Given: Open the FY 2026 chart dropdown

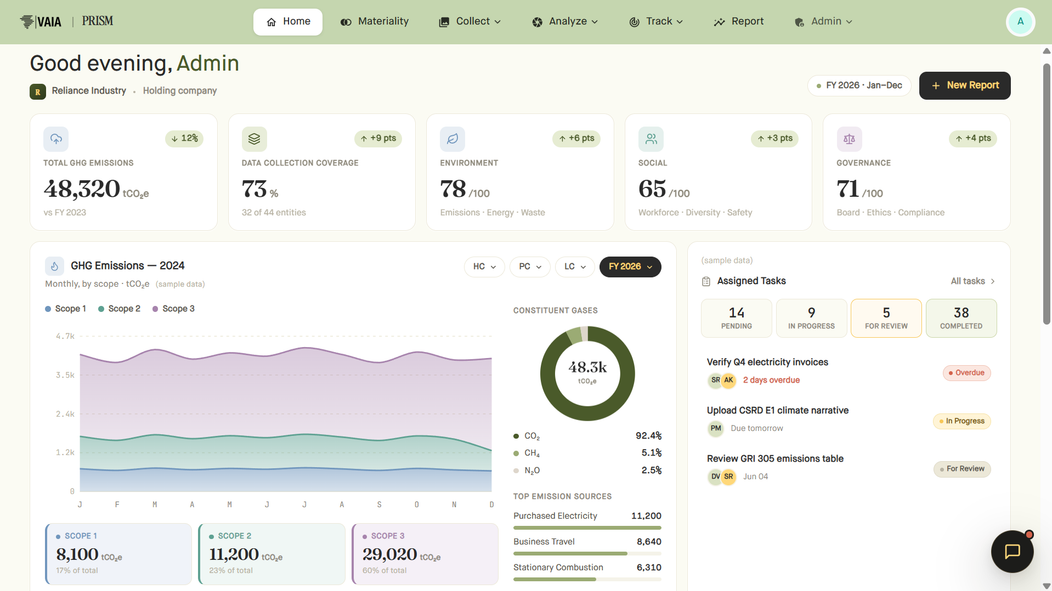Looking at the screenshot, I should pyautogui.click(x=630, y=267).
